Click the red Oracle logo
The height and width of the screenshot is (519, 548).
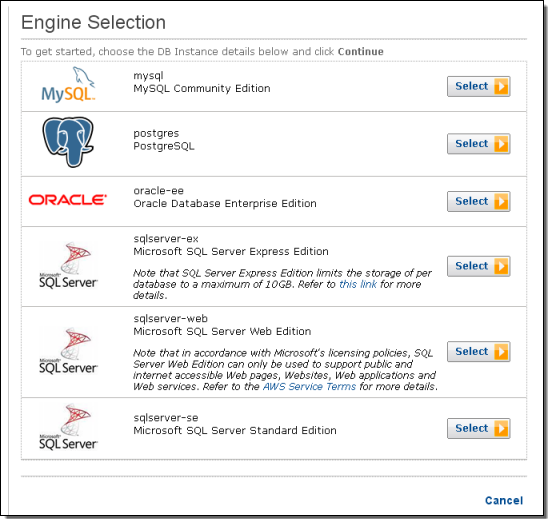pos(68,200)
